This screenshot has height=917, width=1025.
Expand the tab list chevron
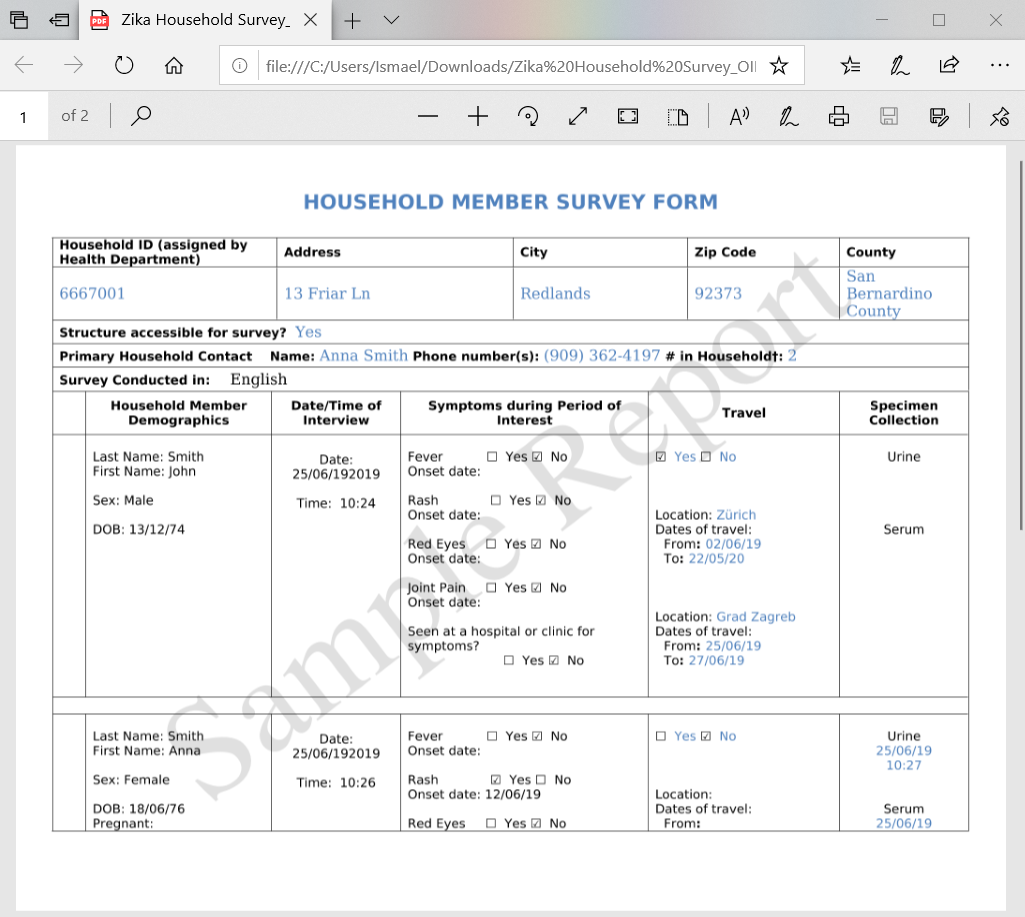click(392, 20)
